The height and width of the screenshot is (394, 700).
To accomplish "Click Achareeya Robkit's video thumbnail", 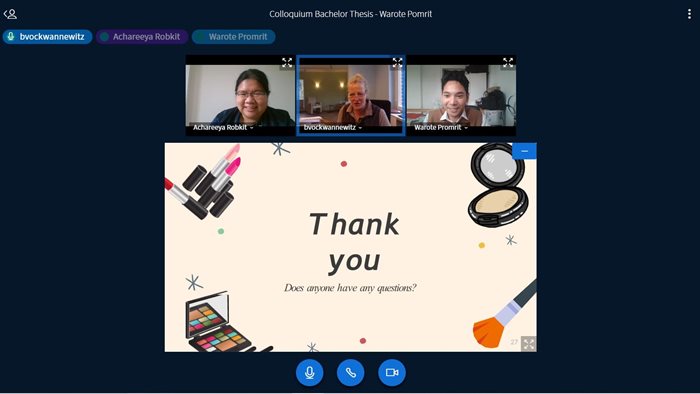I will 240,95.
